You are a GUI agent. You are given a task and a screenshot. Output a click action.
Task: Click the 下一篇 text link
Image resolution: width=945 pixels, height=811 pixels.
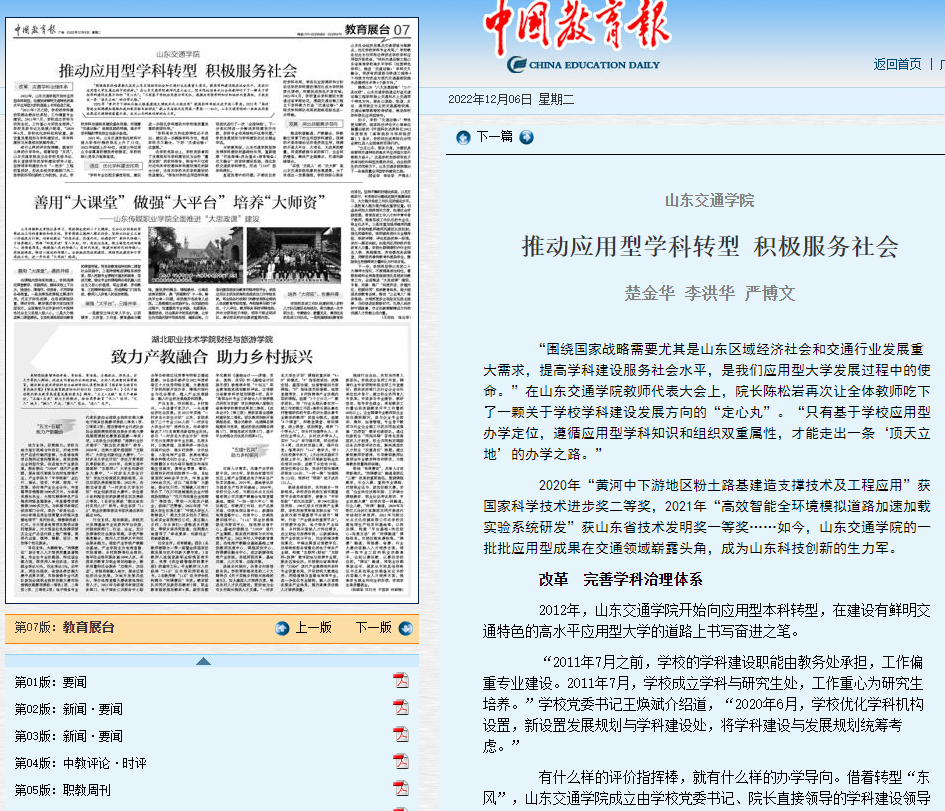pyautogui.click(x=495, y=137)
